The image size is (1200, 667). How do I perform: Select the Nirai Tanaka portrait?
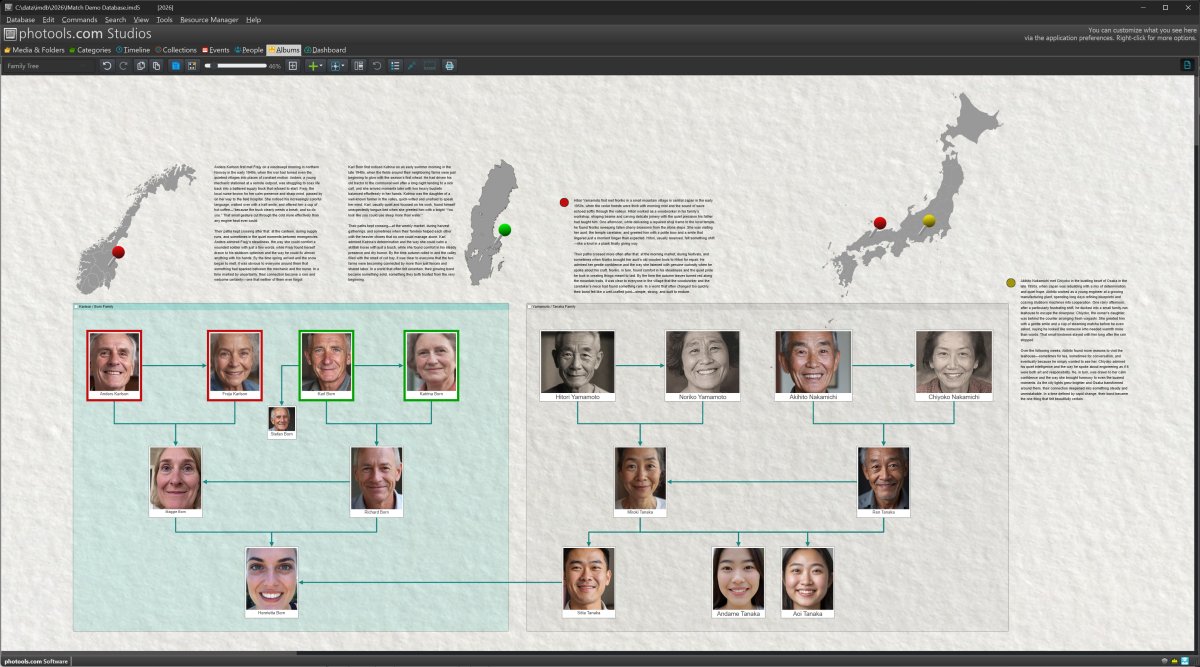point(588,581)
